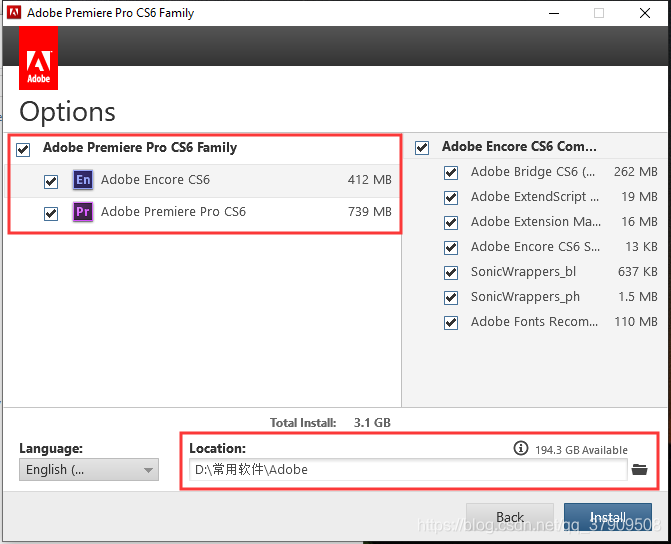
Task: Click into the Location path field
Action: pos(408,470)
